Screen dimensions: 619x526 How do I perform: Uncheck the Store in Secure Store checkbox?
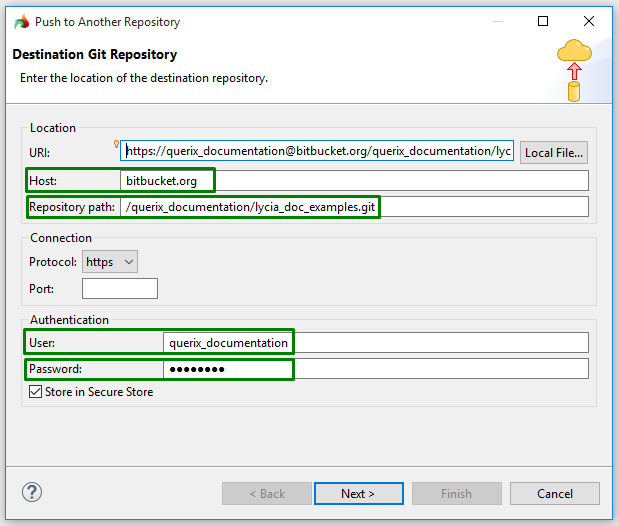tap(36, 393)
